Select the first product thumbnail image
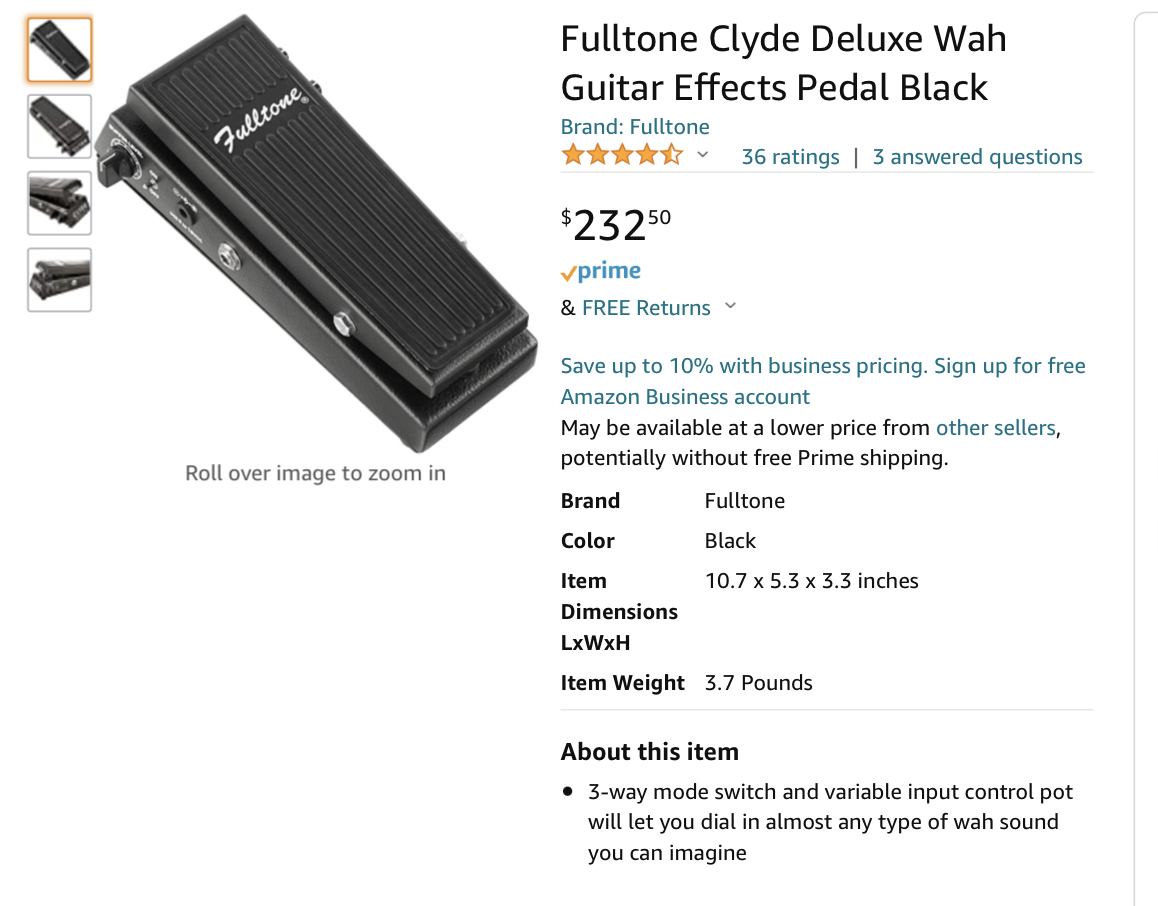The height and width of the screenshot is (906, 1158). pos(60,49)
